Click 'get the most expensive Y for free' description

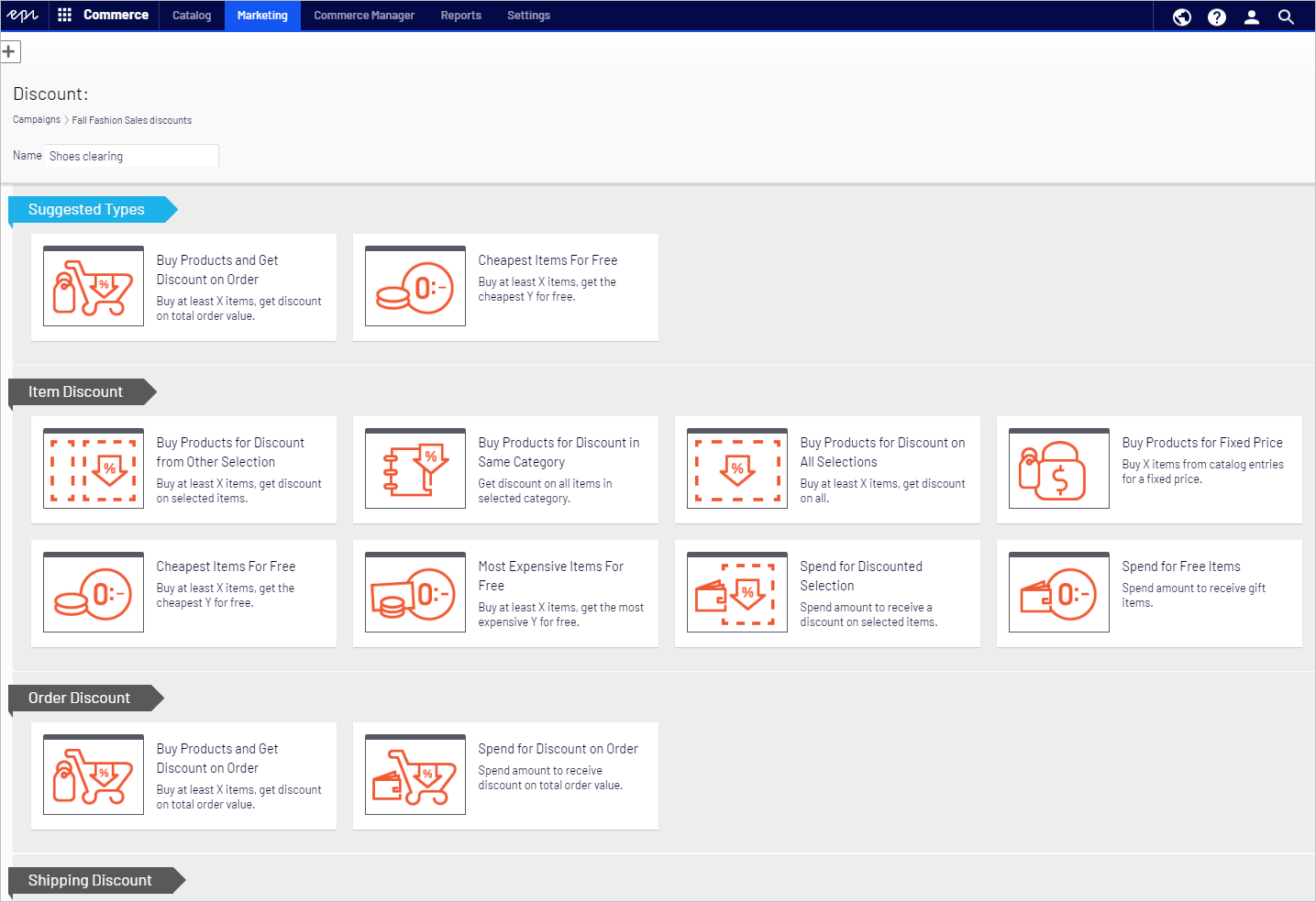click(x=560, y=615)
